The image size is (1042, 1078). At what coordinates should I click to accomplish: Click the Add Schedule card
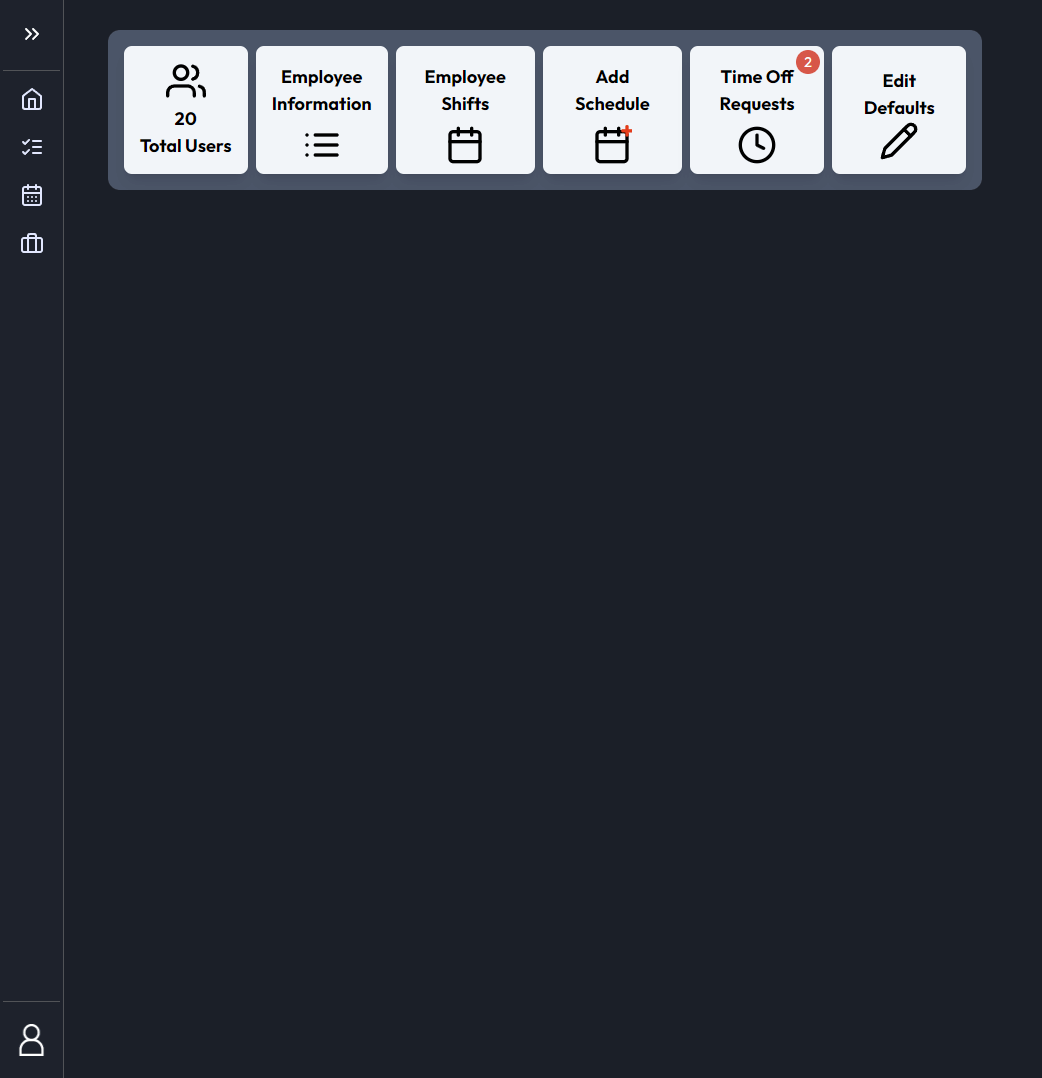[612, 109]
